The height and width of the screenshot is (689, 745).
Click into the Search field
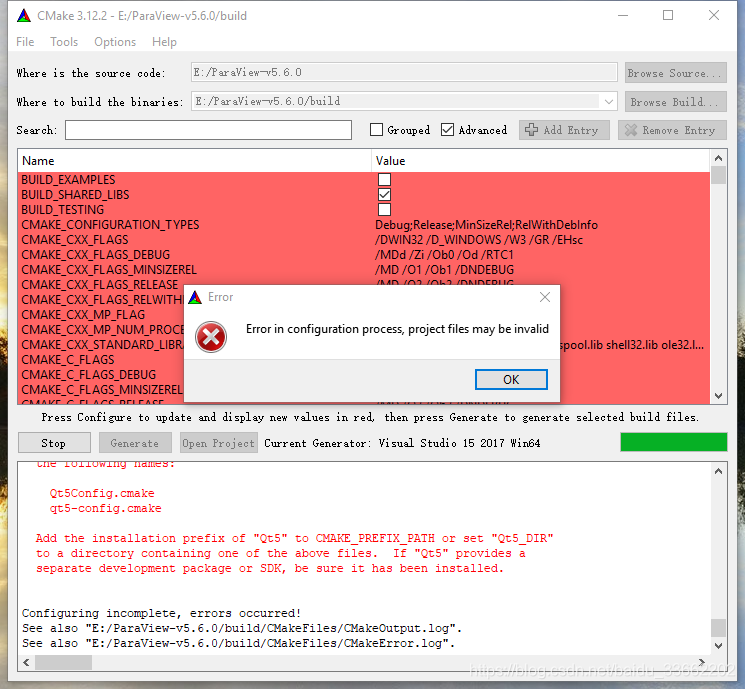209,130
